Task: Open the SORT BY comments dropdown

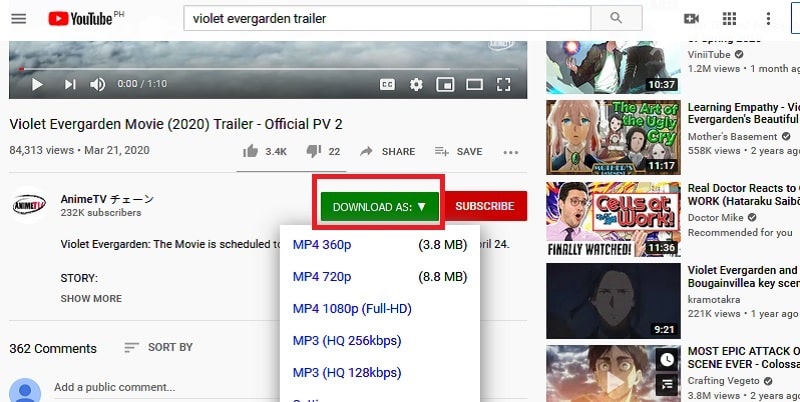Action: pos(159,347)
